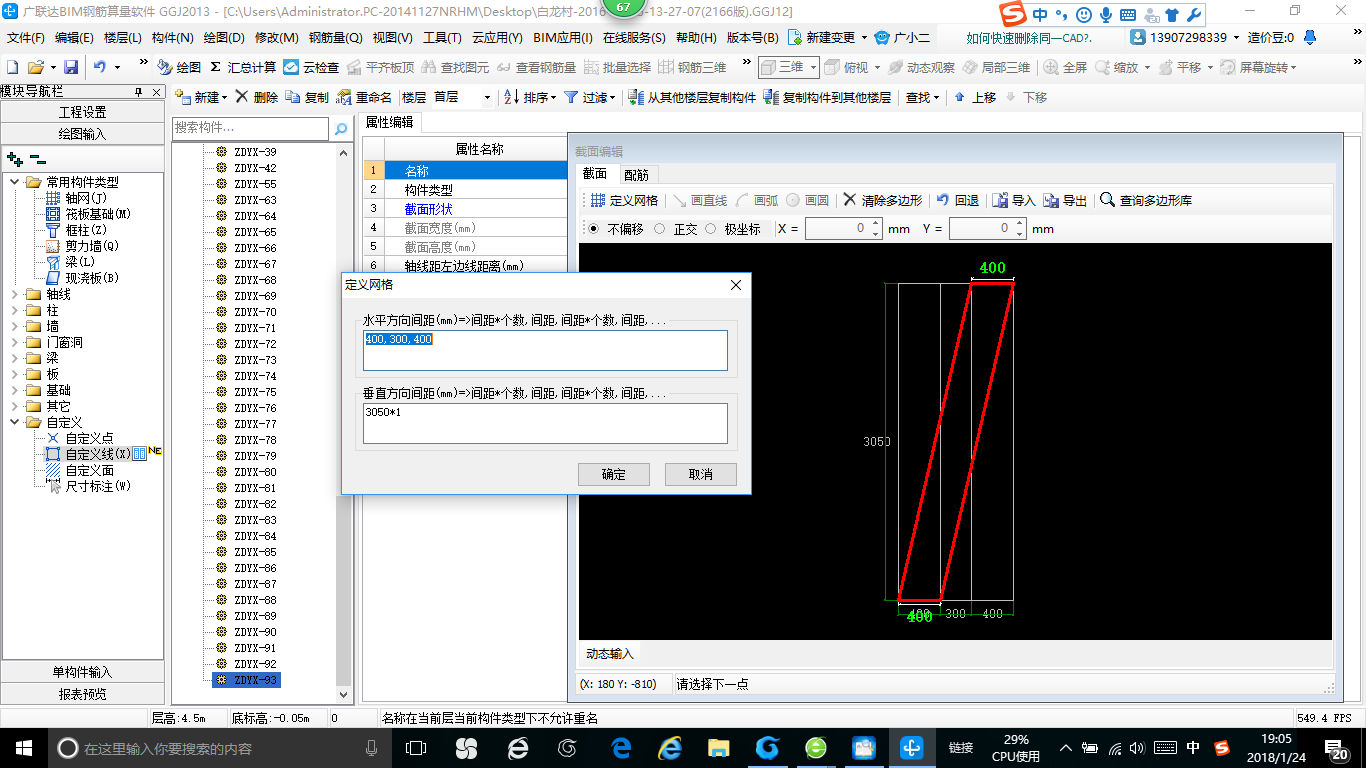Open the 查找 find dropdown

(x=923, y=97)
